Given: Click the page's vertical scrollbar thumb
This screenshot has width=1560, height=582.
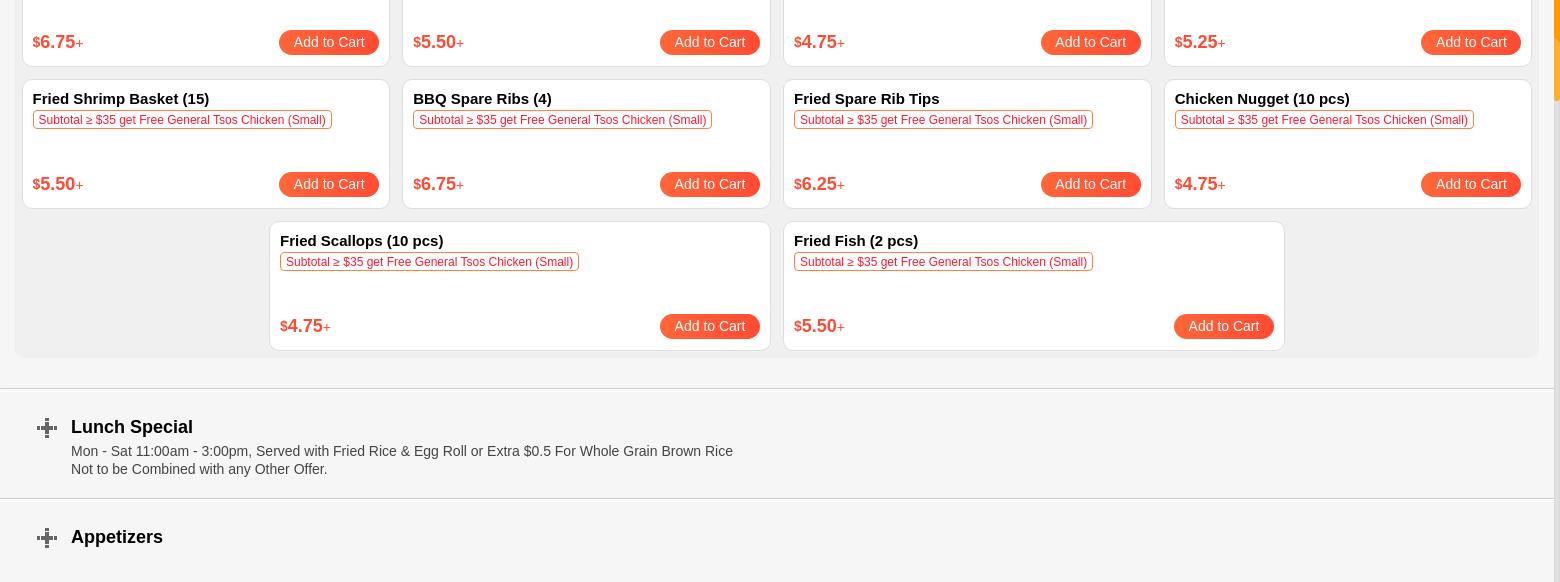Looking at the screenshot, I should coord(1556,50).
